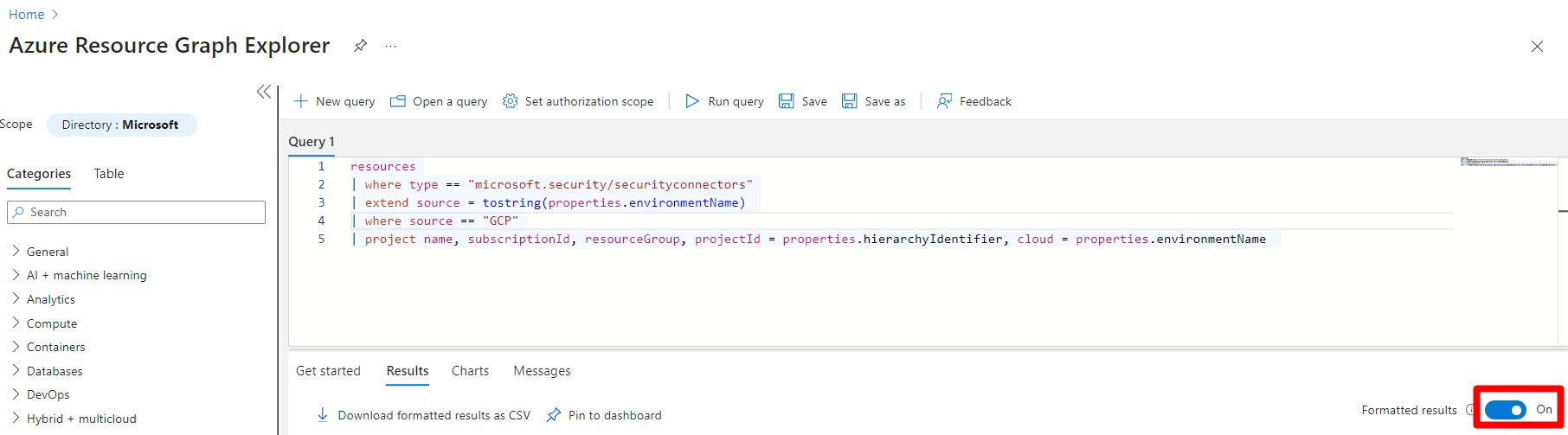Click "resources" on query line 1
The width and height of the screenshot is (1568, 435).
(x=383, y=166)
